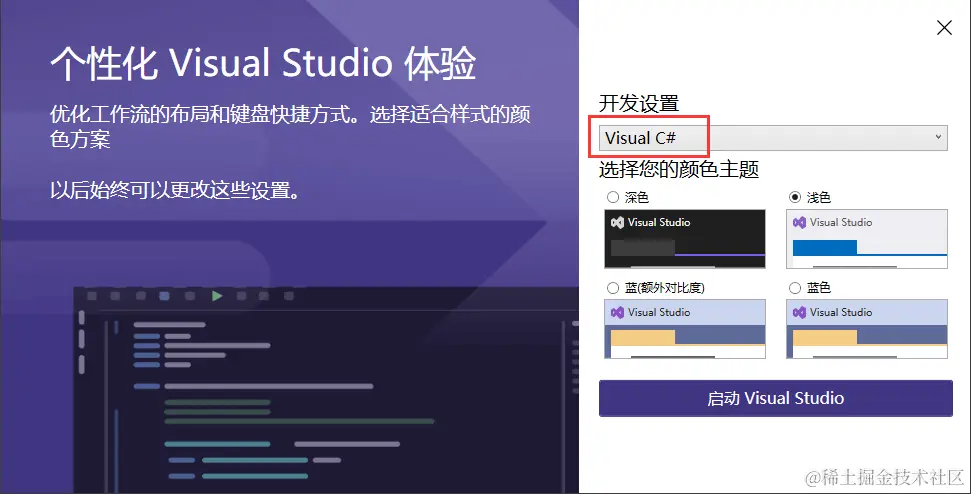Viewport: 971px width, 494px height.
Task: Select the 深色 dark theme radio button
Action: tap(613, 197)
